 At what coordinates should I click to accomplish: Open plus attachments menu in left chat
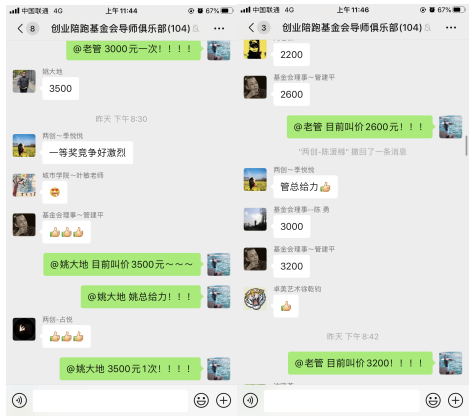[224, 400]
